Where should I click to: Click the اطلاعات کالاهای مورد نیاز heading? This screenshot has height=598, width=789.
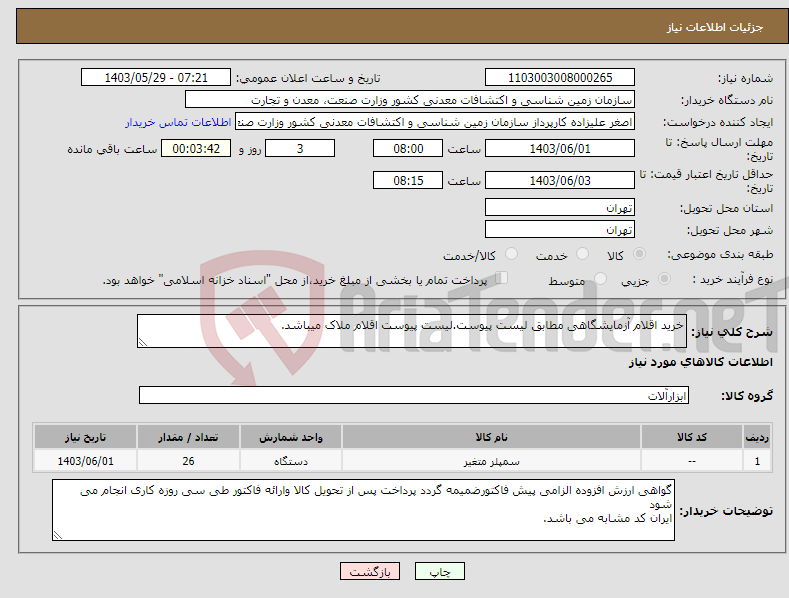[x=700, y=362]
